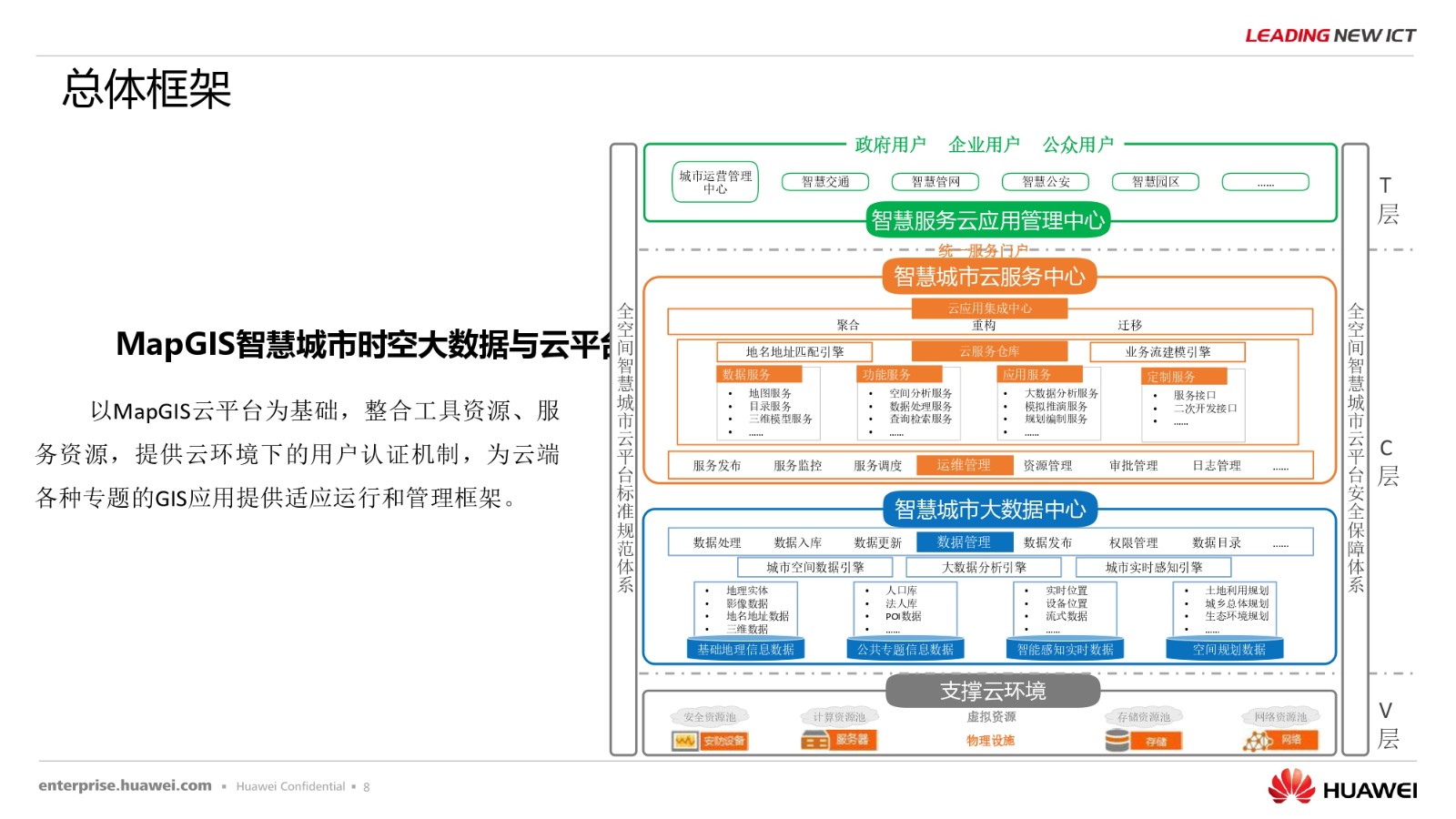Image resolution: width=1456 pixels, height=819 pixels.
Task: Click the 智能感知实时数据 blue label
Action: [x=1066, y=650]
